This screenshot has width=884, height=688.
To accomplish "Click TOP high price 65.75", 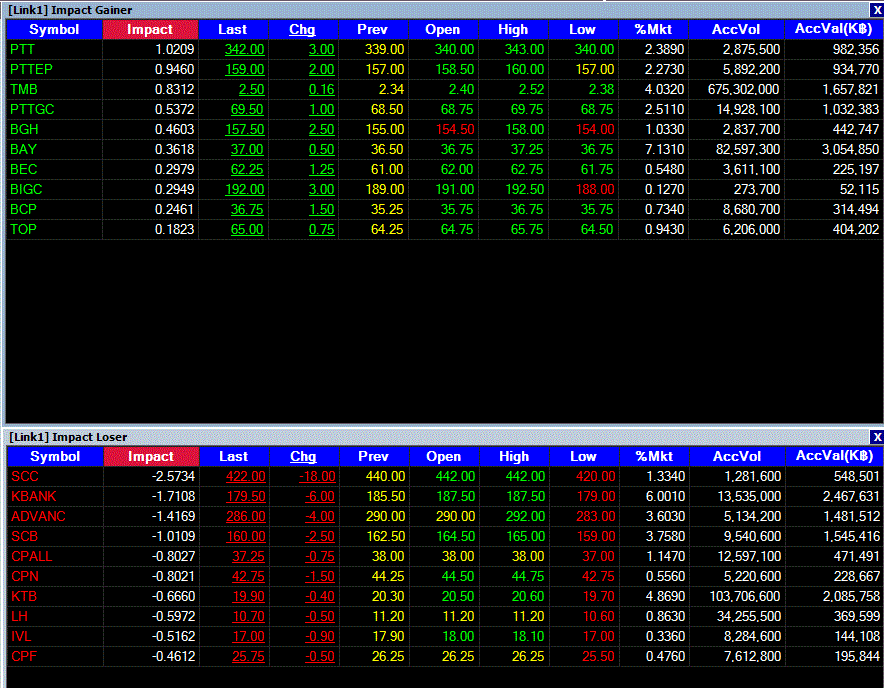I will 527,230.
